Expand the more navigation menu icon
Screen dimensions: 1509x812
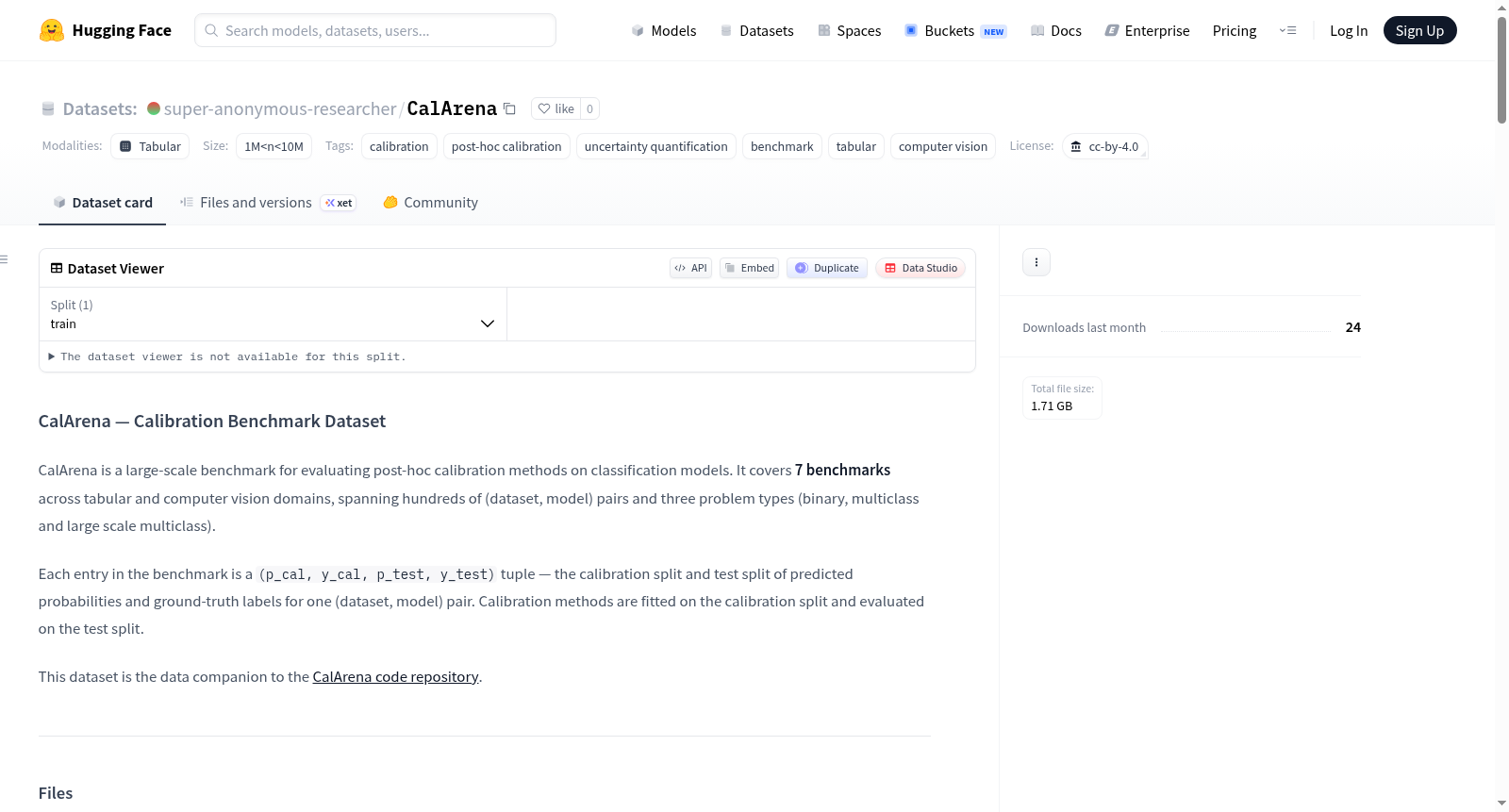[x=1287, y=30]
